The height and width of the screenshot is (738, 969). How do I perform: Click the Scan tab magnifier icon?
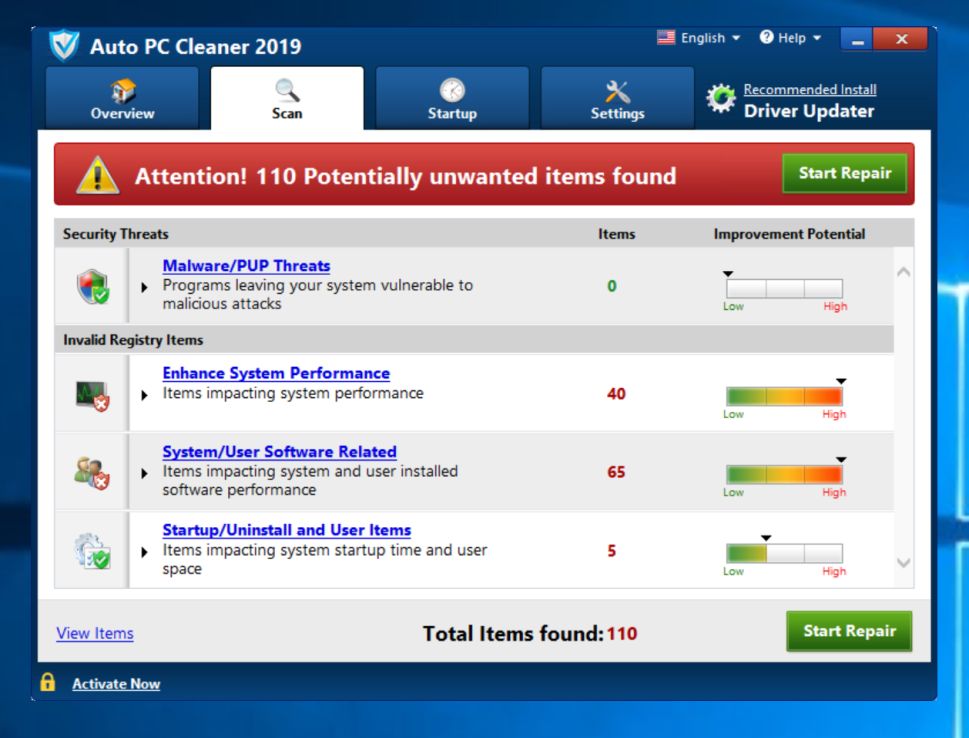pyautogui.click(x=287, y=90)
